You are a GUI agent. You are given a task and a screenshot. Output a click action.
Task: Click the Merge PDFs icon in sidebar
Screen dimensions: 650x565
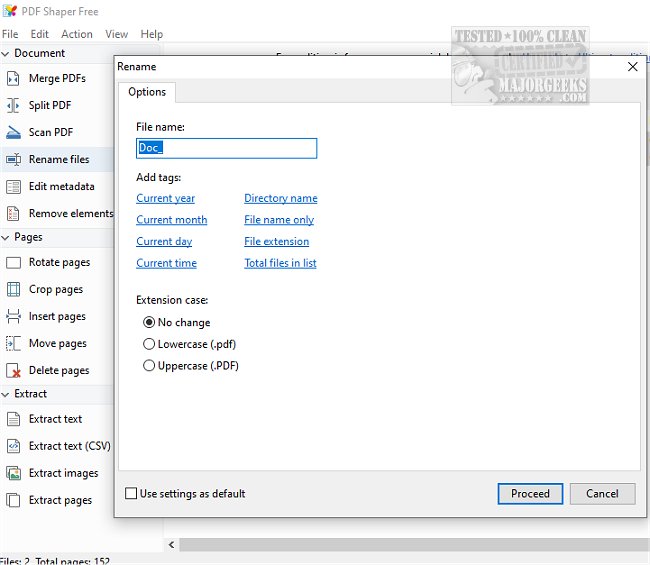coord(13,78)
